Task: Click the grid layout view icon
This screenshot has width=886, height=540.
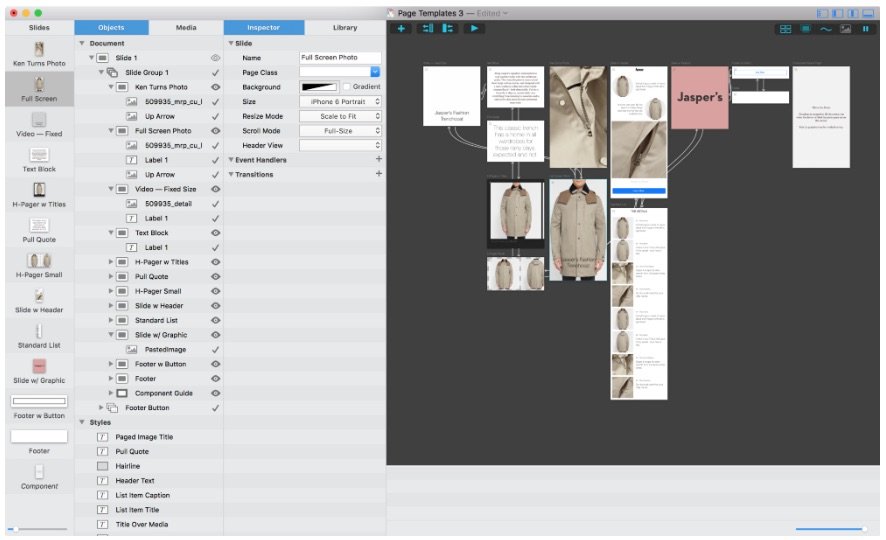Action: (x=785, y=29)
